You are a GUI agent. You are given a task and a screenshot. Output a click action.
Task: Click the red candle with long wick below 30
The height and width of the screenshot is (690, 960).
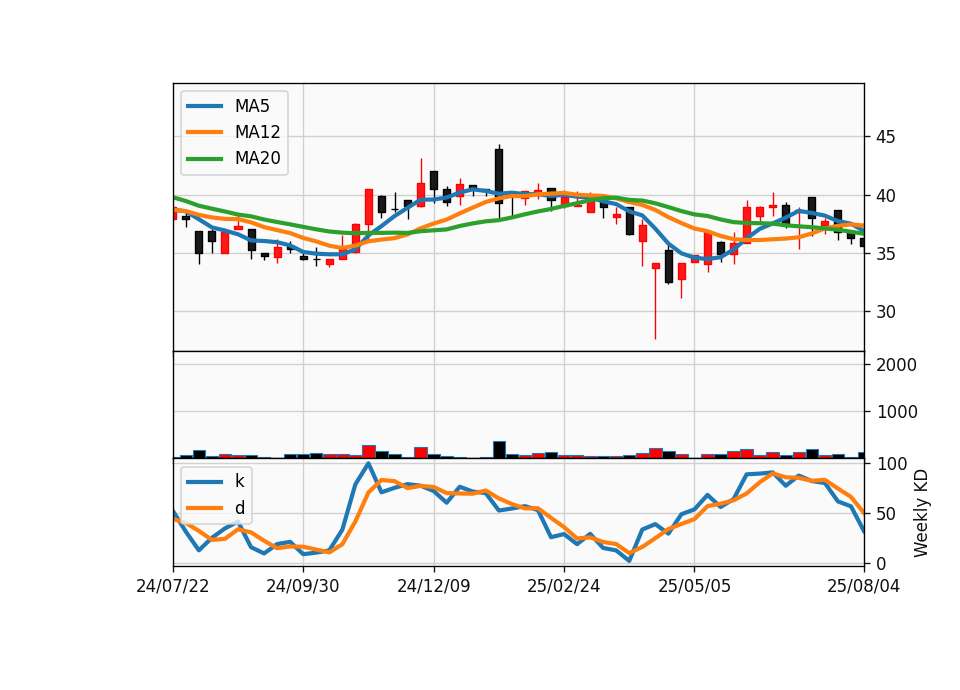[x=656, y=300]
